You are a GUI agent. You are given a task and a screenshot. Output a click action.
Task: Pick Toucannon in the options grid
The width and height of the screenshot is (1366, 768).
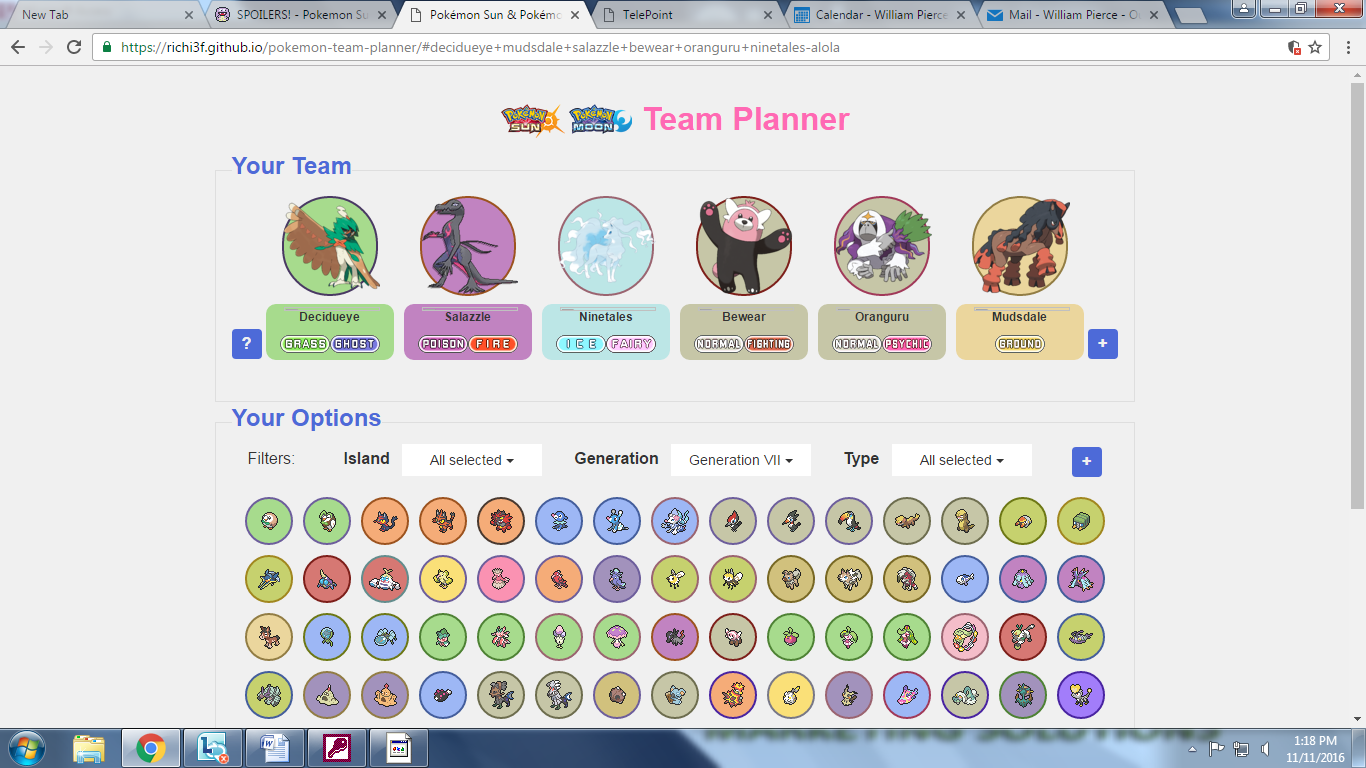point(849,521)
